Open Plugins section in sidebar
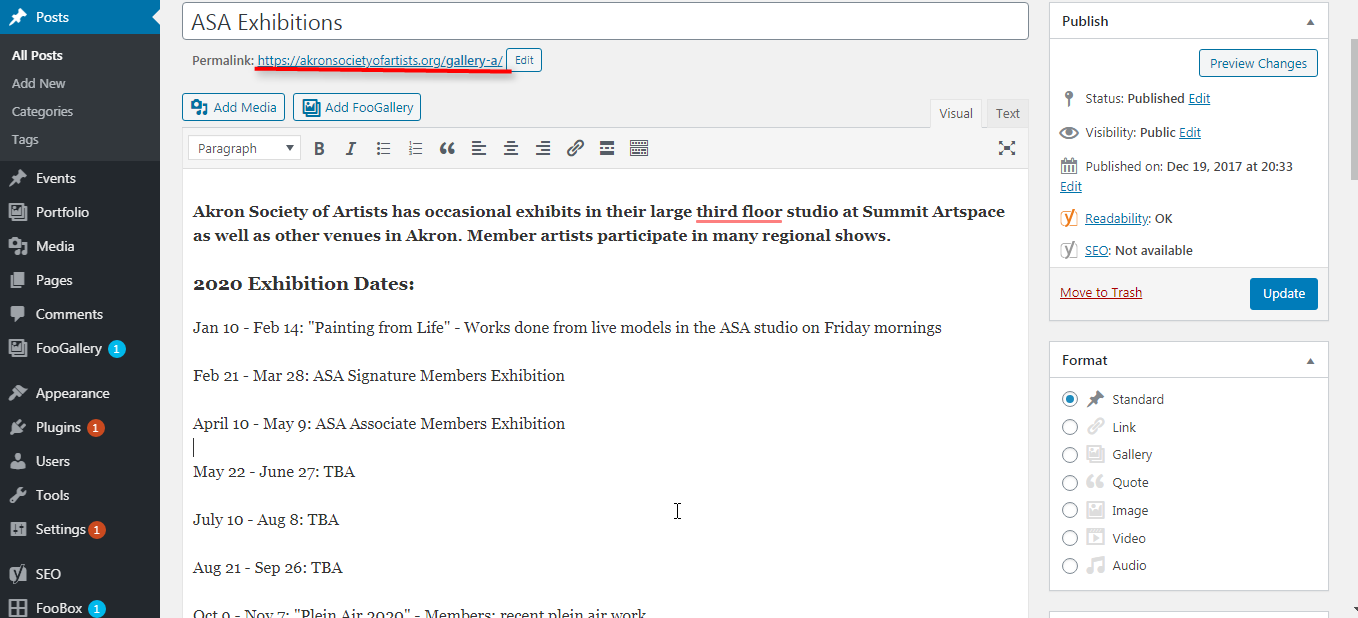The image size is (1358, 618). coord(80,427)
